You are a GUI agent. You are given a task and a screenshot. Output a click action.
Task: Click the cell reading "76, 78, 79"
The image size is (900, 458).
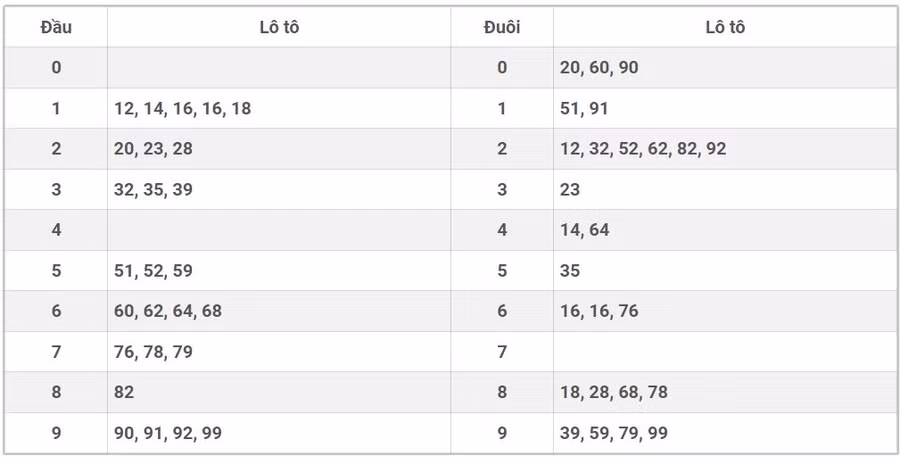click(154, 352)
